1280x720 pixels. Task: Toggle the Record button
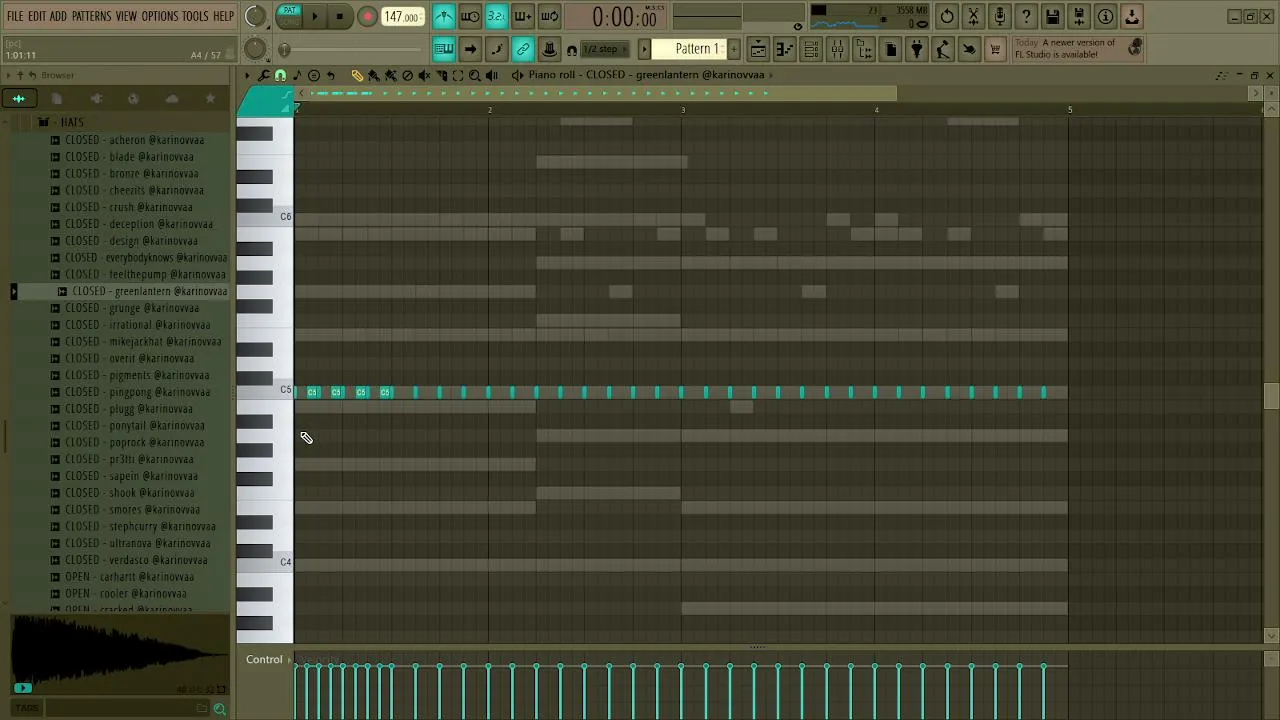point(367,16)
